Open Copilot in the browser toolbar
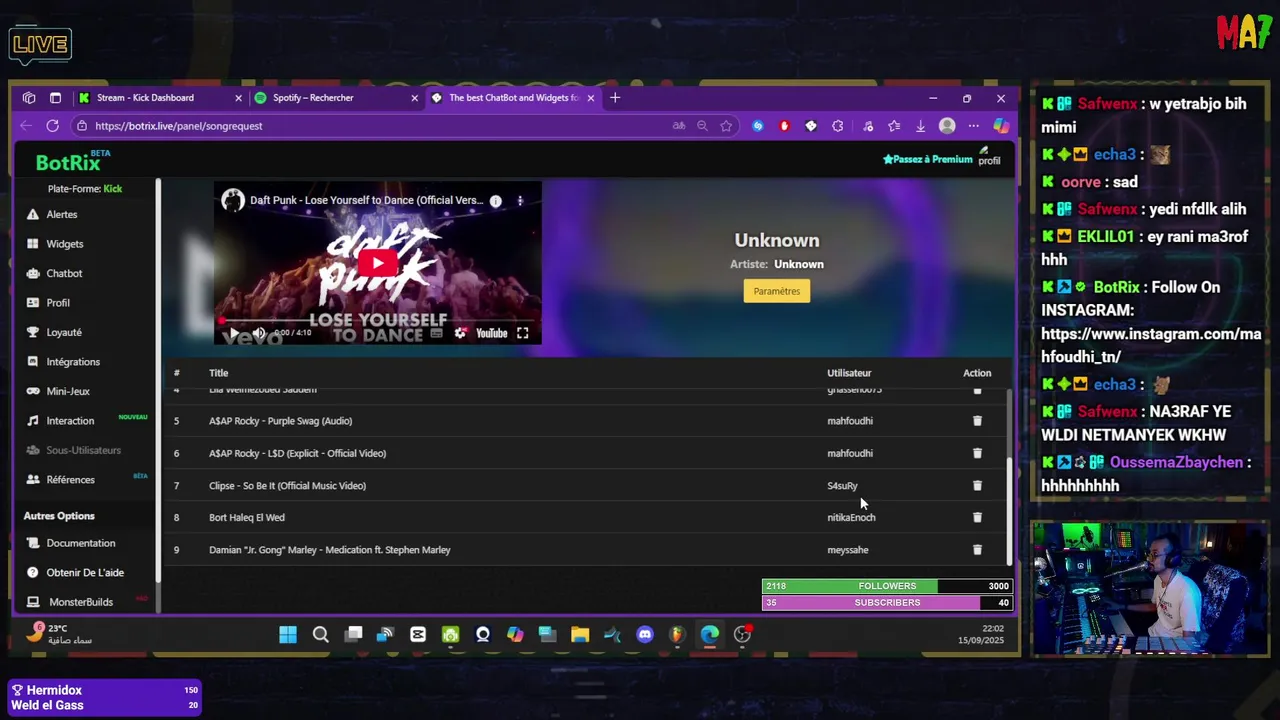The image size is (1280, 720). pos(1000,126)
